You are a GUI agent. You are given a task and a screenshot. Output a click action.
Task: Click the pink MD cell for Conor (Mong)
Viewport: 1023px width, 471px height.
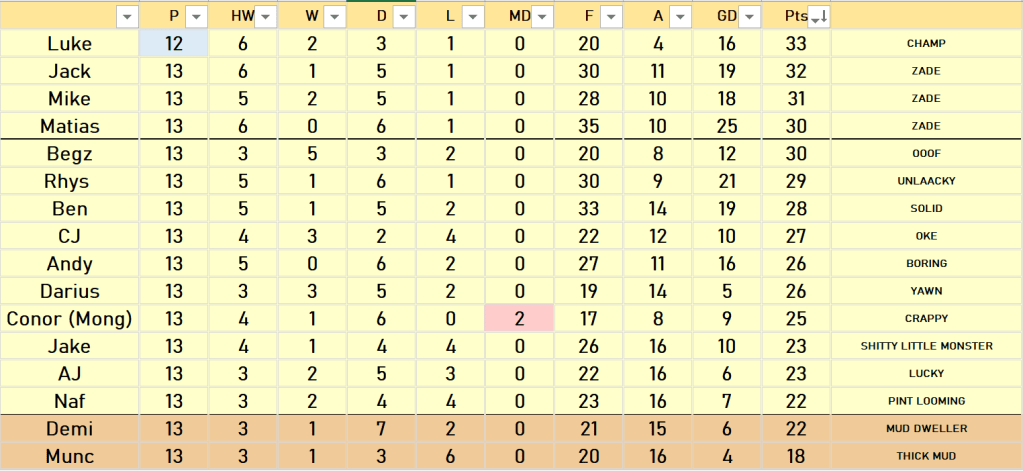pyautogui.click(x=519, y=319)
